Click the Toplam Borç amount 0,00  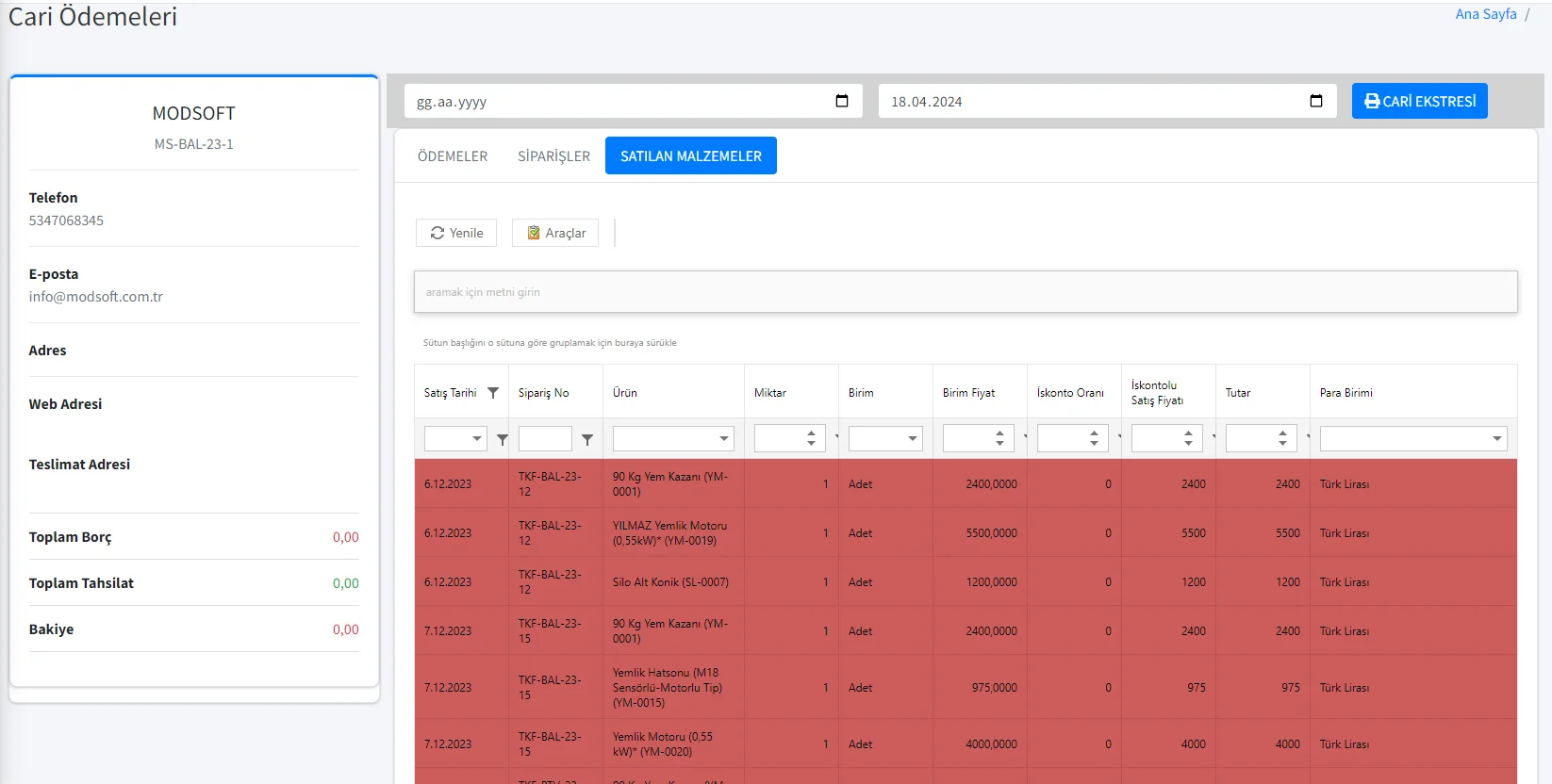[x=345, y=537]
